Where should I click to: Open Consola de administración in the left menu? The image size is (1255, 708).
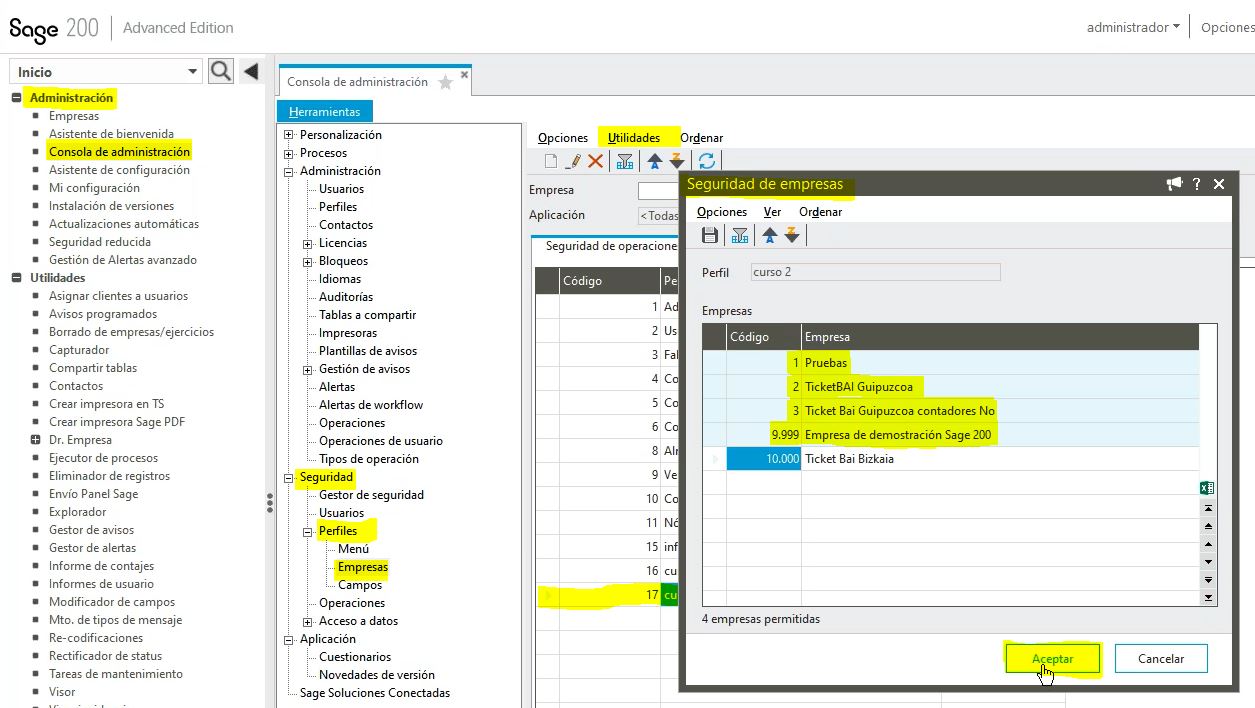click(119, 152)
